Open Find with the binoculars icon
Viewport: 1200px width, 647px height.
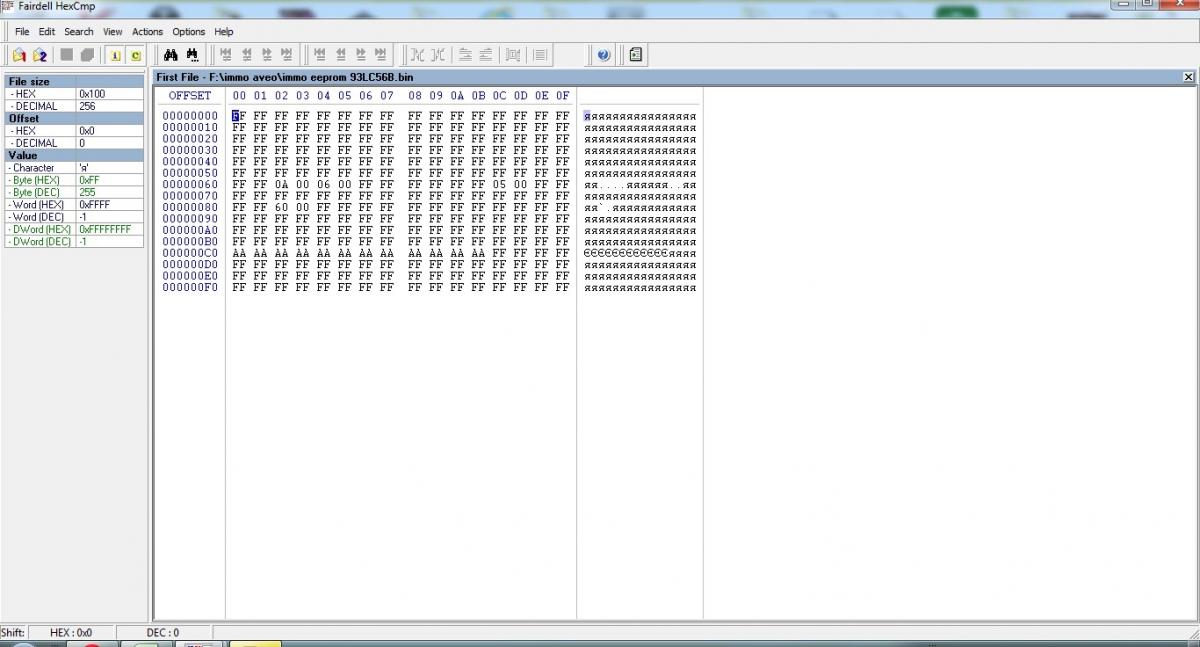pyautogui.click(x=171, y=55)
